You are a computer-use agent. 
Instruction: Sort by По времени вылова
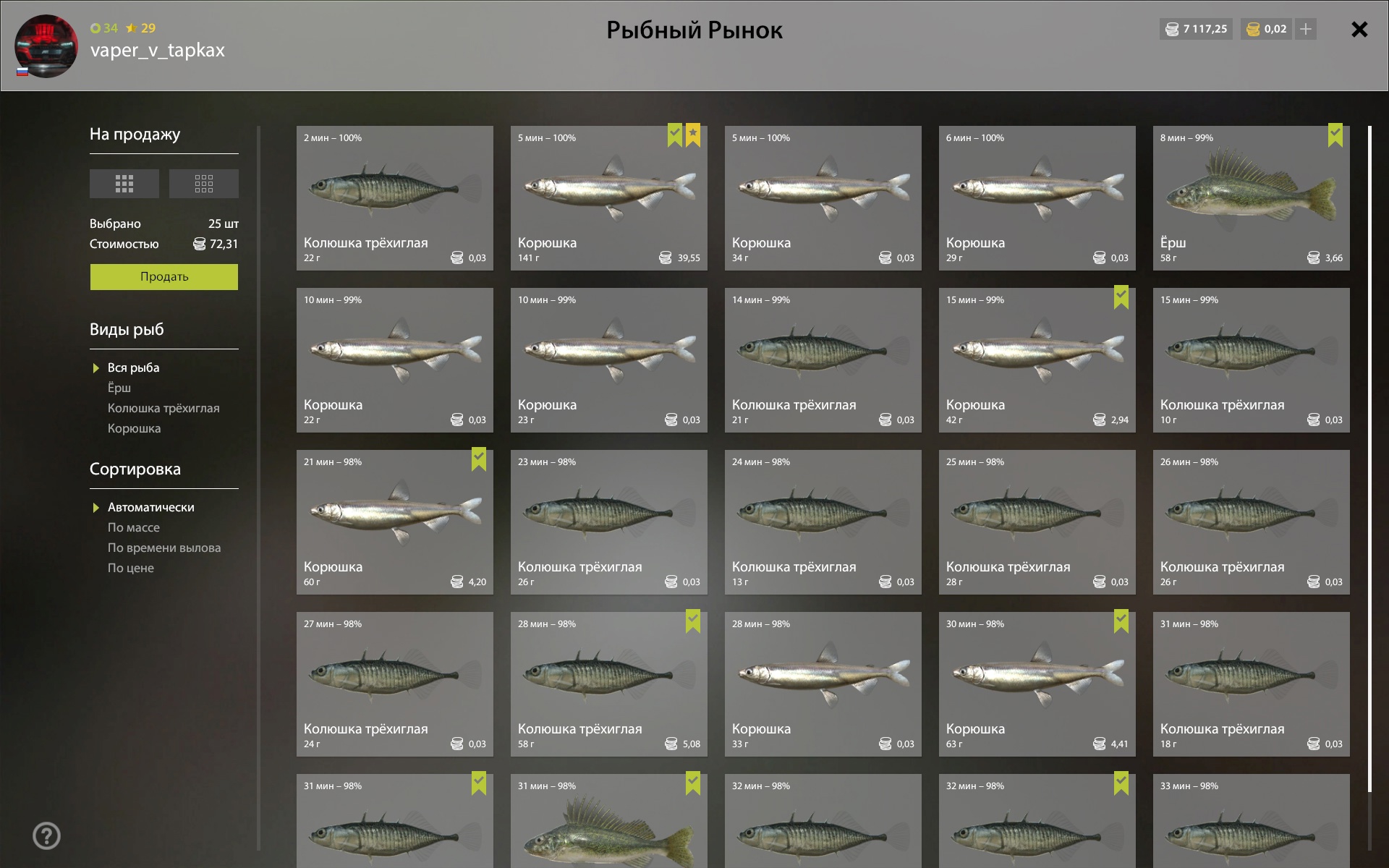[x=164, y=548]
